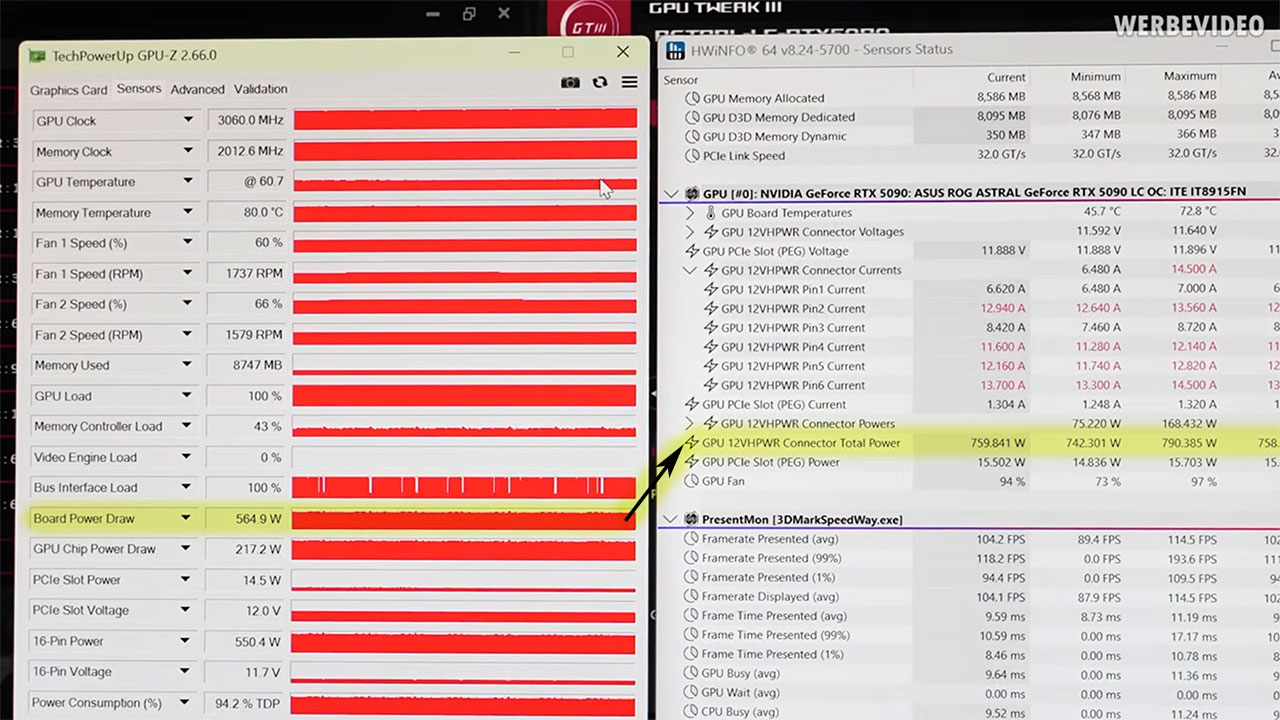Click the GPU Busy (avg) icon
The height and width of the screenshot is (720, 1280).
pyautogui.click(x=692, y=673)
